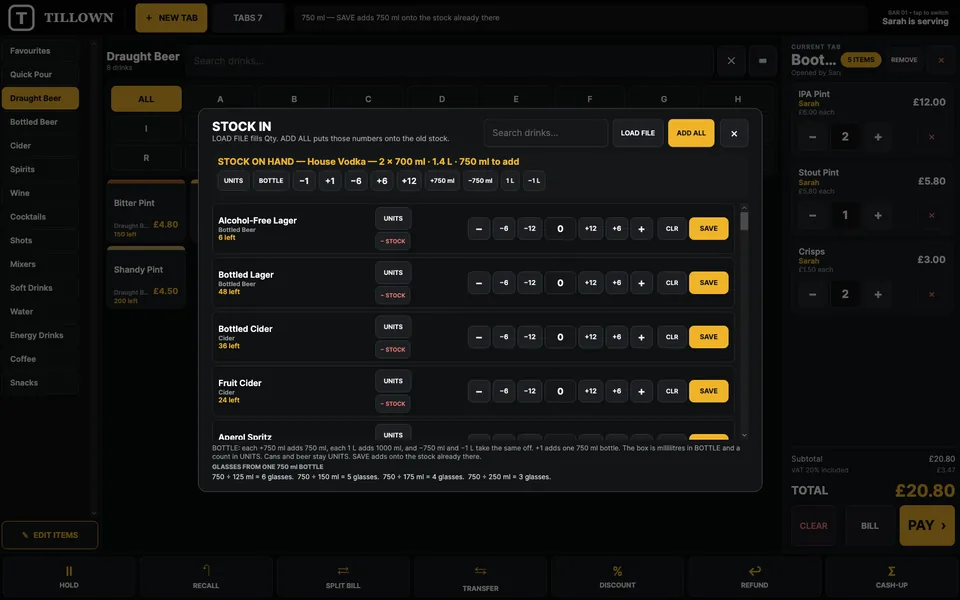Clear the main drinks search with the X

(731, 61)
